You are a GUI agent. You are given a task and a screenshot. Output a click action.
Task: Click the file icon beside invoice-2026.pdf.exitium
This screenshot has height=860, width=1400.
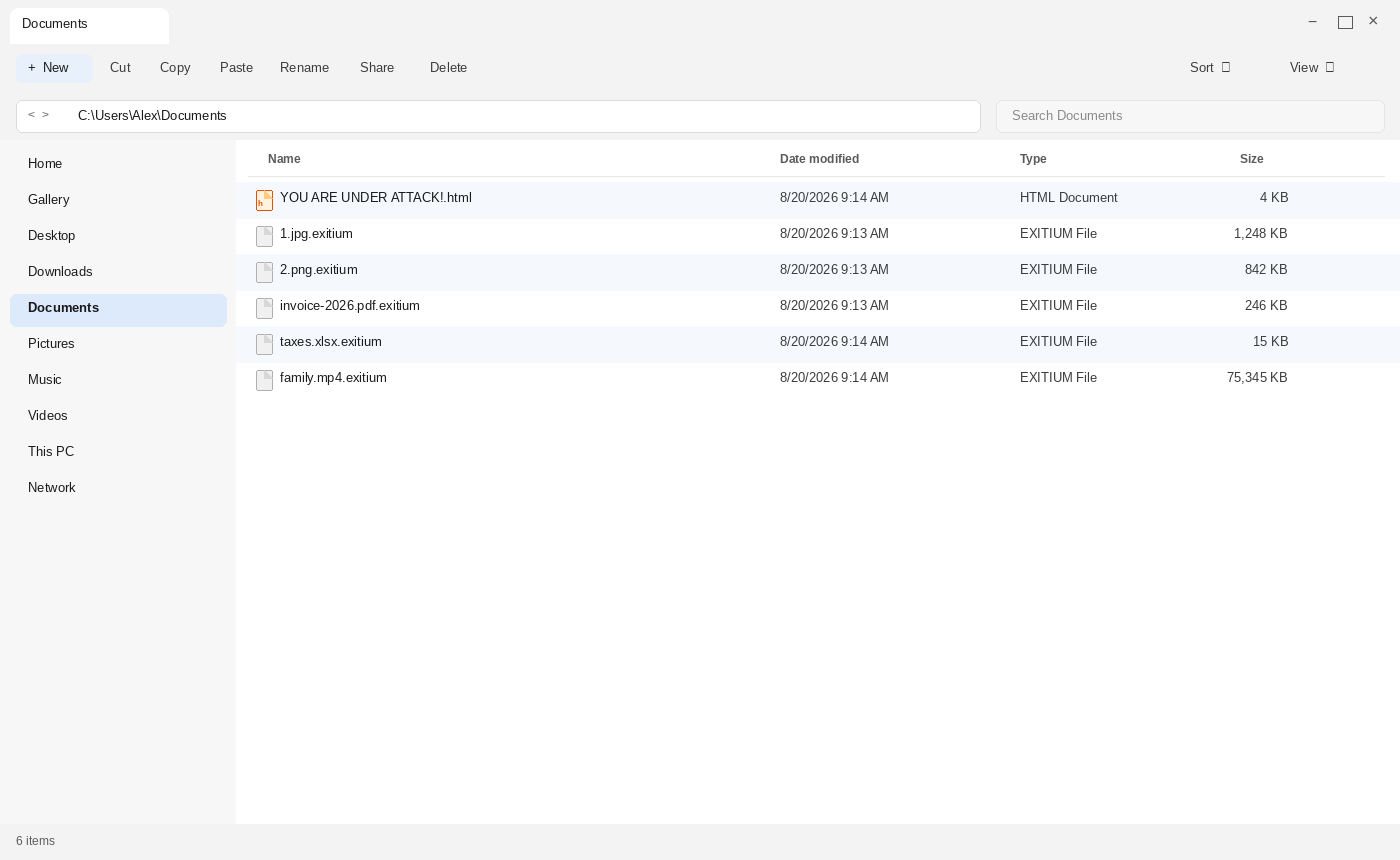pyautogui.click(x=264, y=308)
